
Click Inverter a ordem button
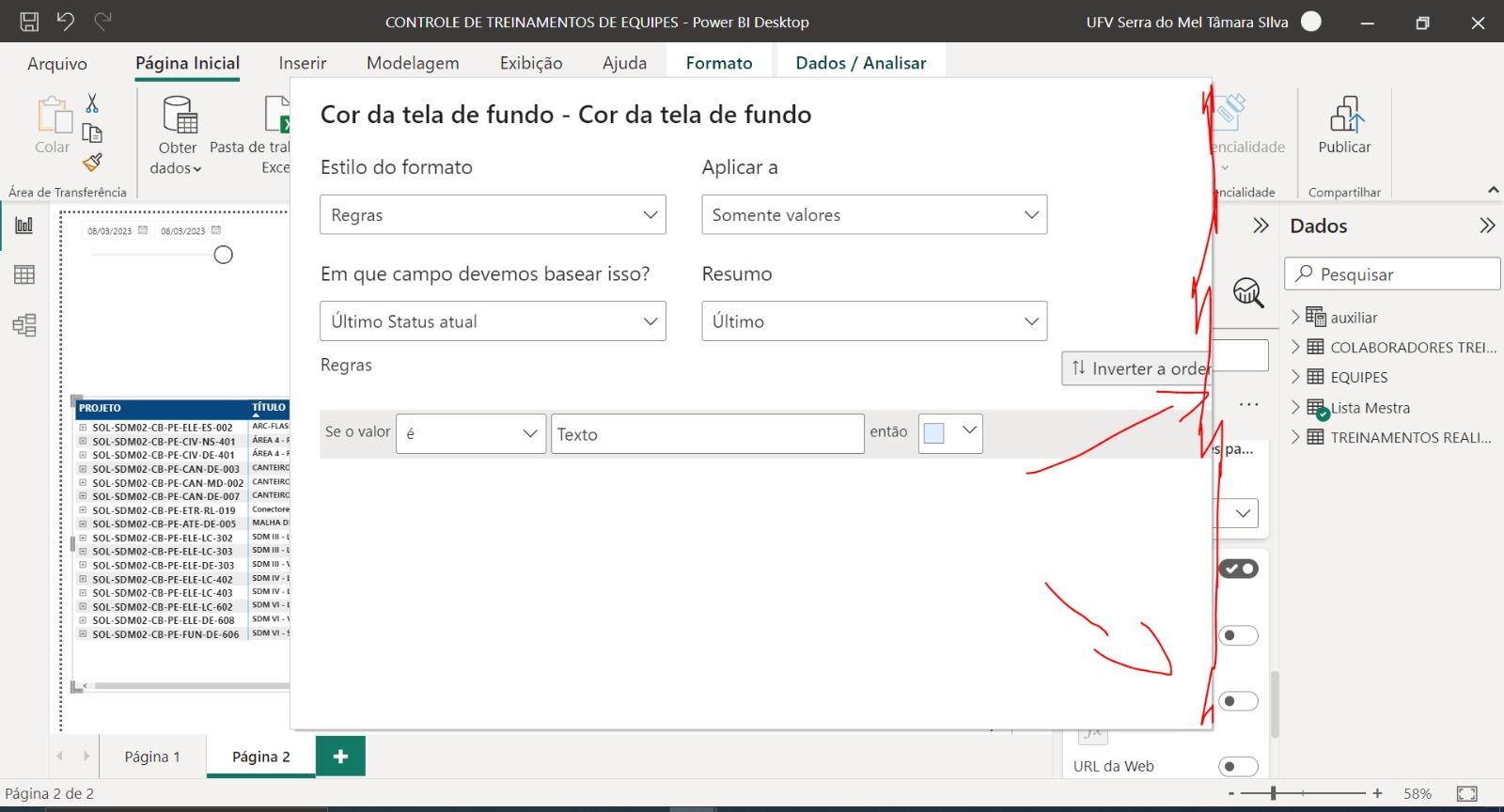tap(1136, 368)
